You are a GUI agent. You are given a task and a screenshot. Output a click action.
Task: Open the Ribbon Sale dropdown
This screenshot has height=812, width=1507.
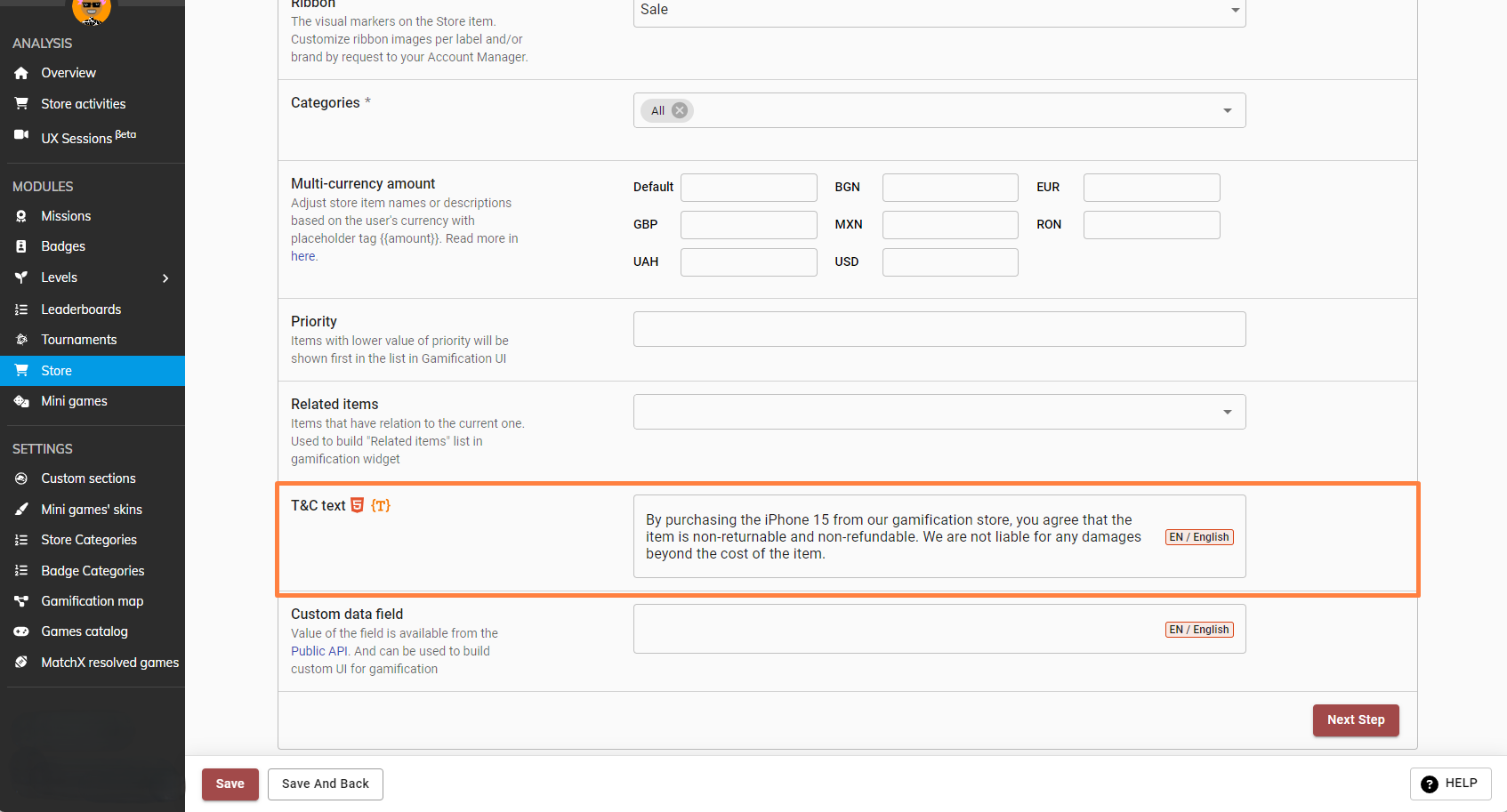click(1235, 10)
